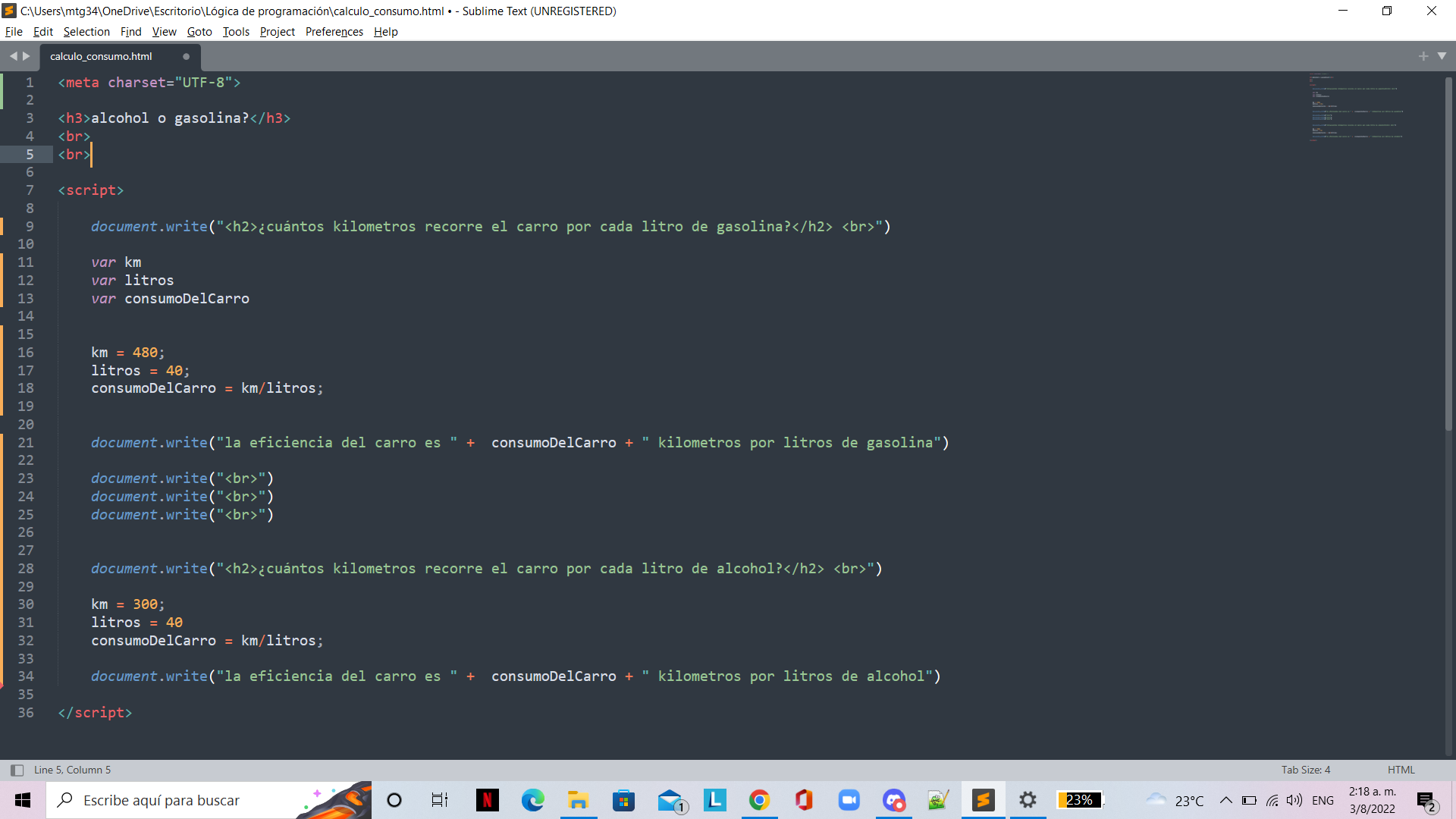This screenshot has height=819, width=1456.
Task: Open the HTML syntax selector
Action: (1401, 770)
